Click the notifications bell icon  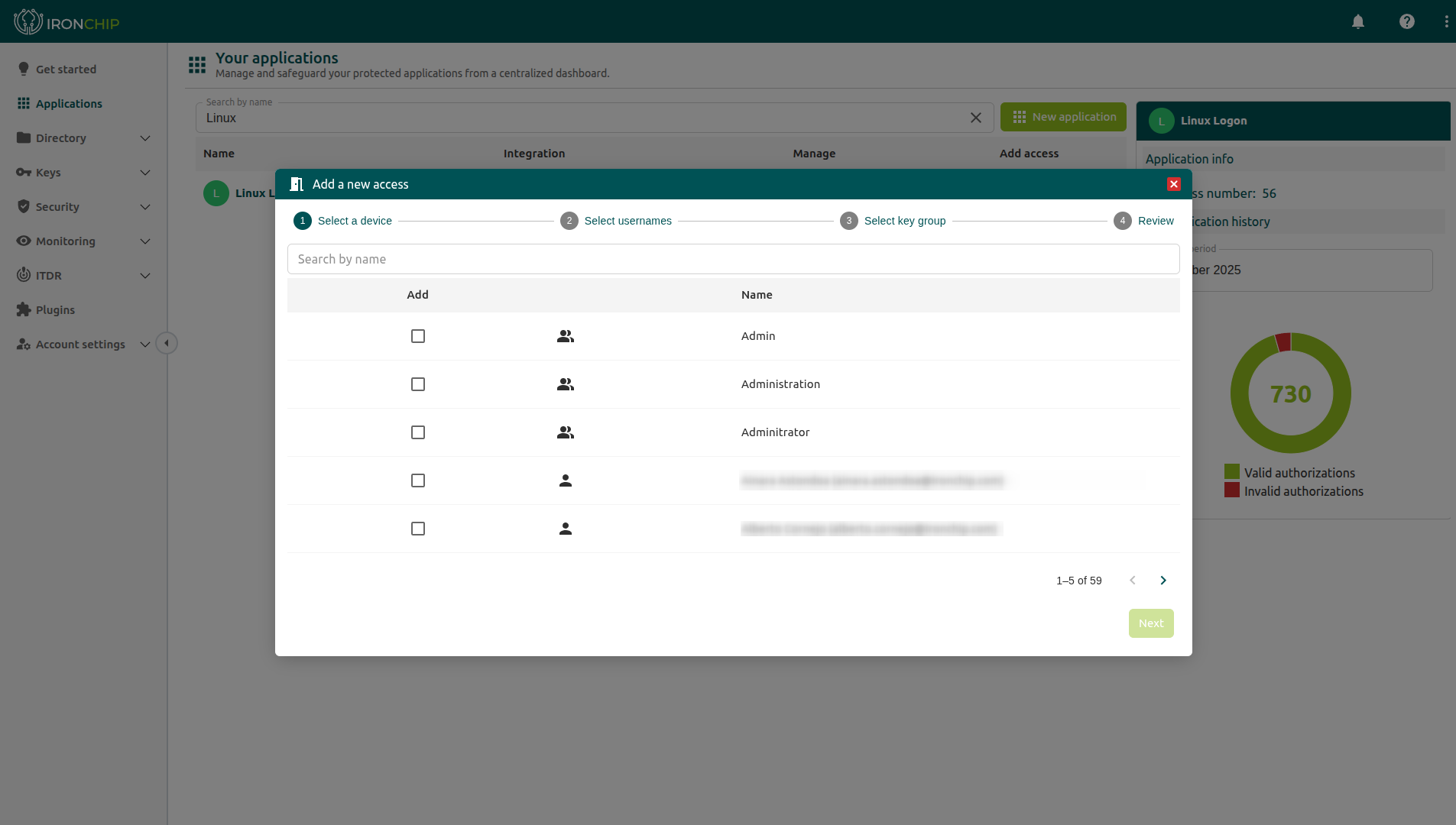(1358, 21)
